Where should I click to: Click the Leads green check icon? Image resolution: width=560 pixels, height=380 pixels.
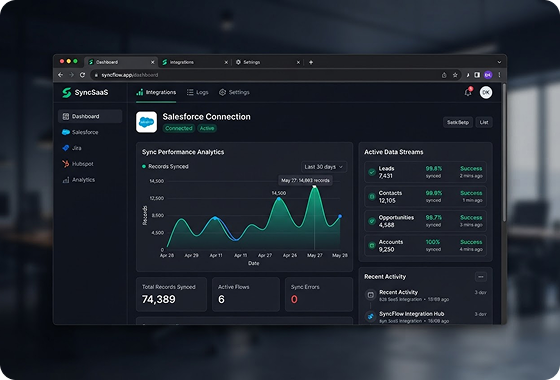(x=372, y=172)
